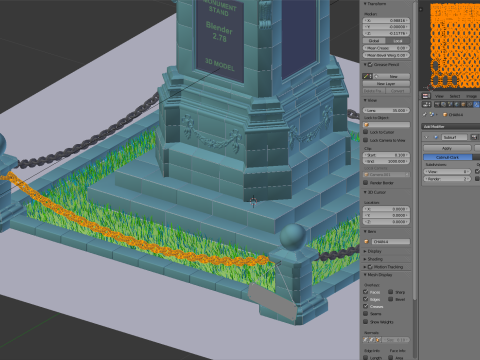Show vertex normals icon under Normals
Viewport: 480px width, 360px height.
point(366,340)
